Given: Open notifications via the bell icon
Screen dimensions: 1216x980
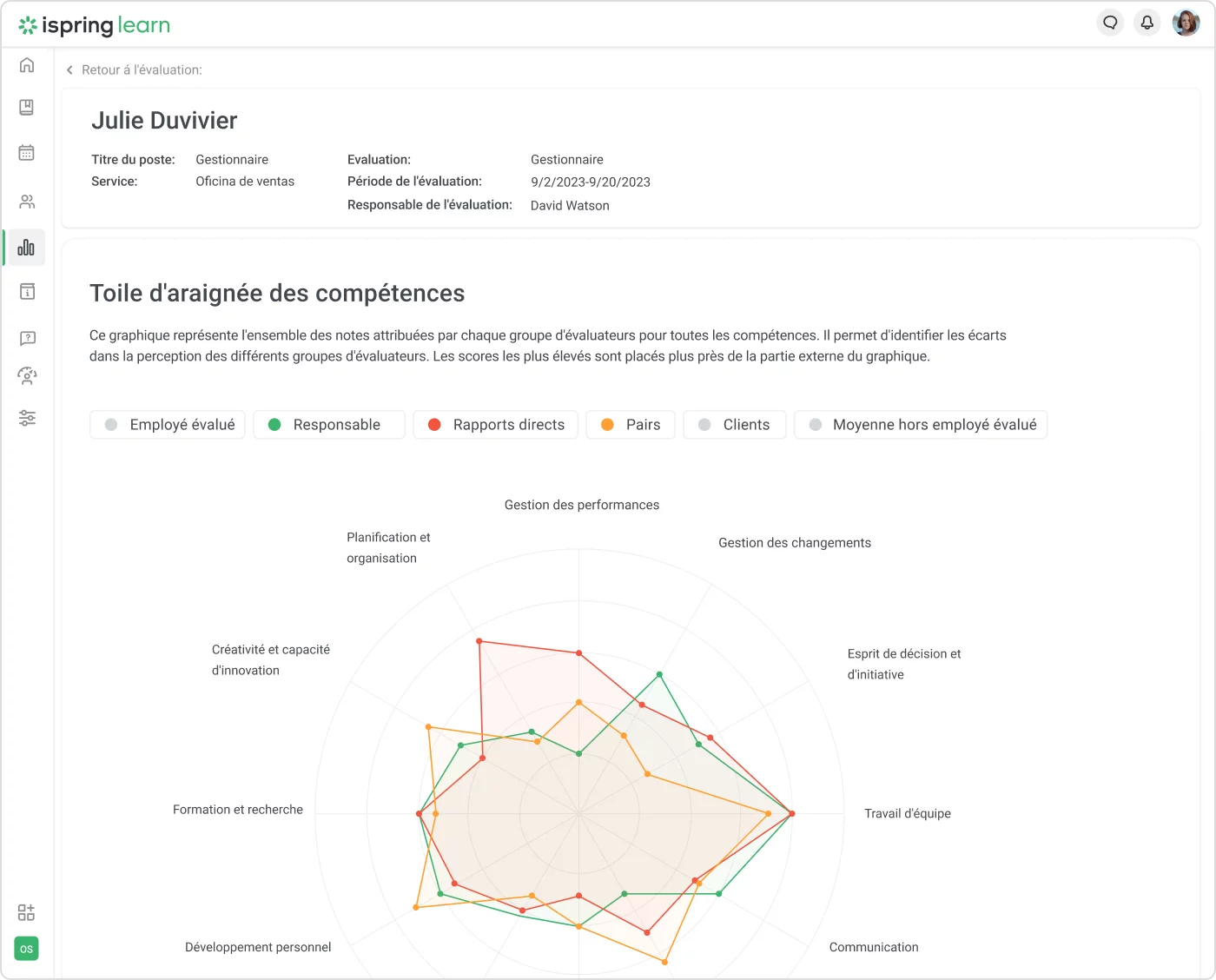Looking at the screenshot, I should coord(1147,22).
